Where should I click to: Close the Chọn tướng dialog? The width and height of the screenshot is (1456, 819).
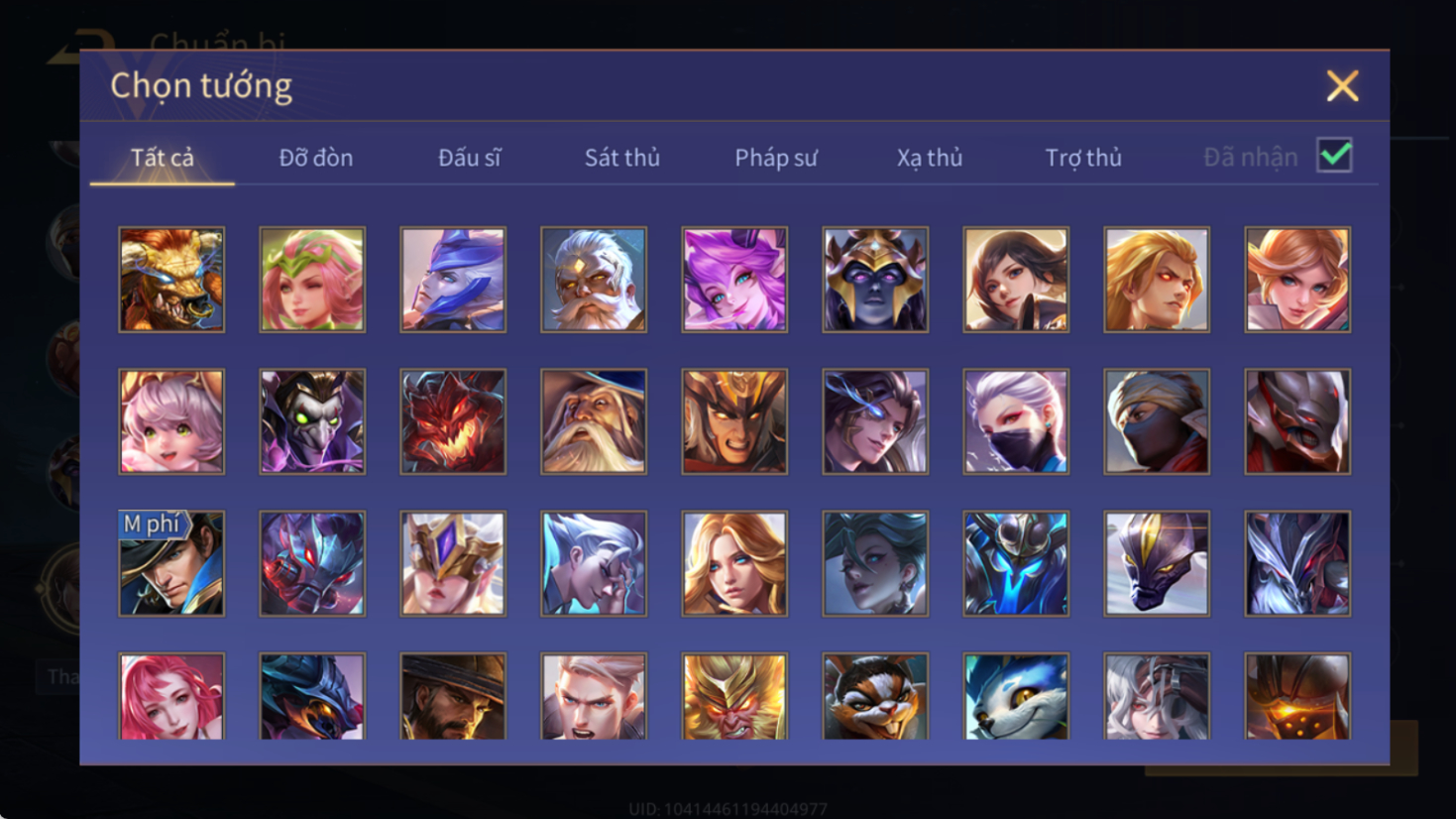(x=1343, y=86)
